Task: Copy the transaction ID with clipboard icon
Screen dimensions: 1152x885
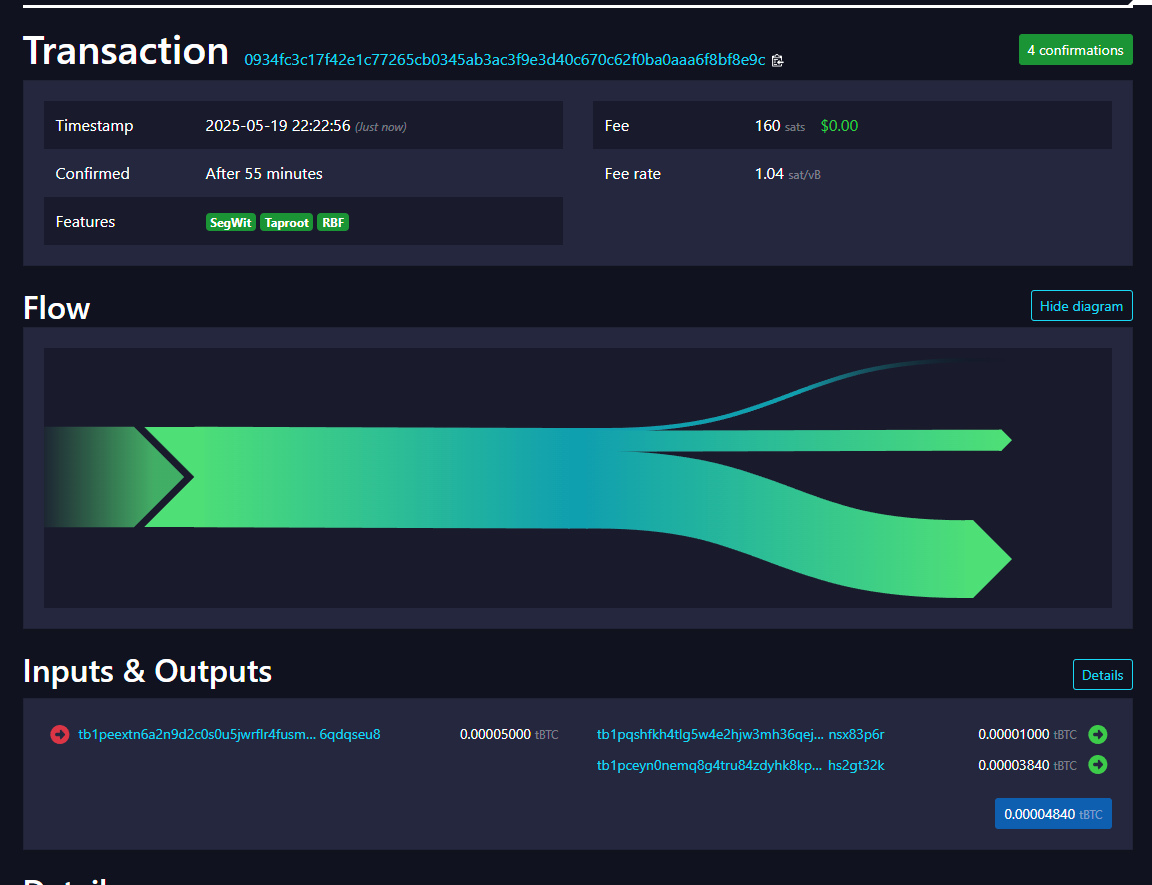Action: coord(777,60)
